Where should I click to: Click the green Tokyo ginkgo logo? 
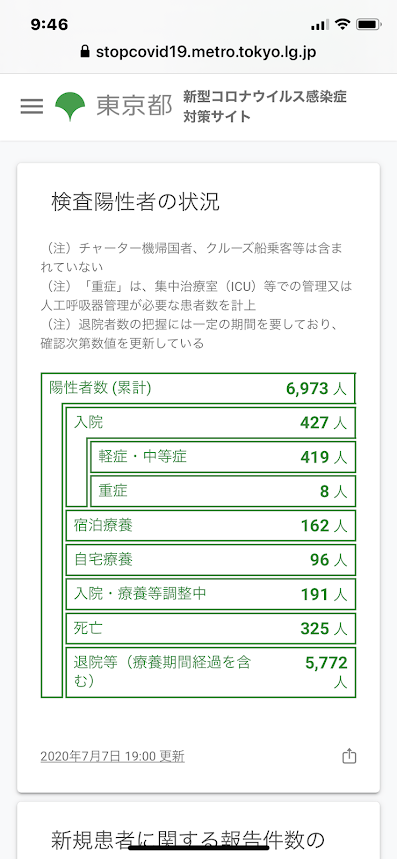(70, 106)
